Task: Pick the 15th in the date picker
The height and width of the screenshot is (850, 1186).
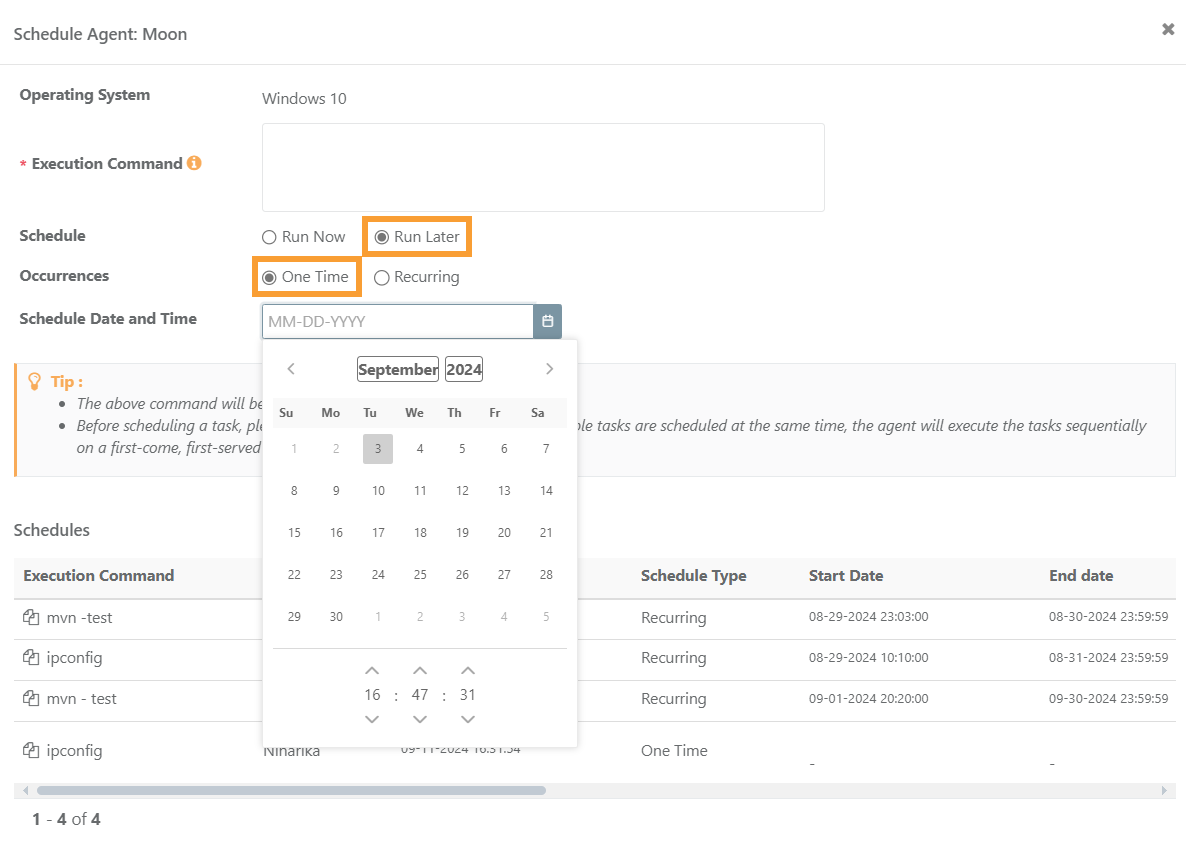Action: click(x=294, y=532)
